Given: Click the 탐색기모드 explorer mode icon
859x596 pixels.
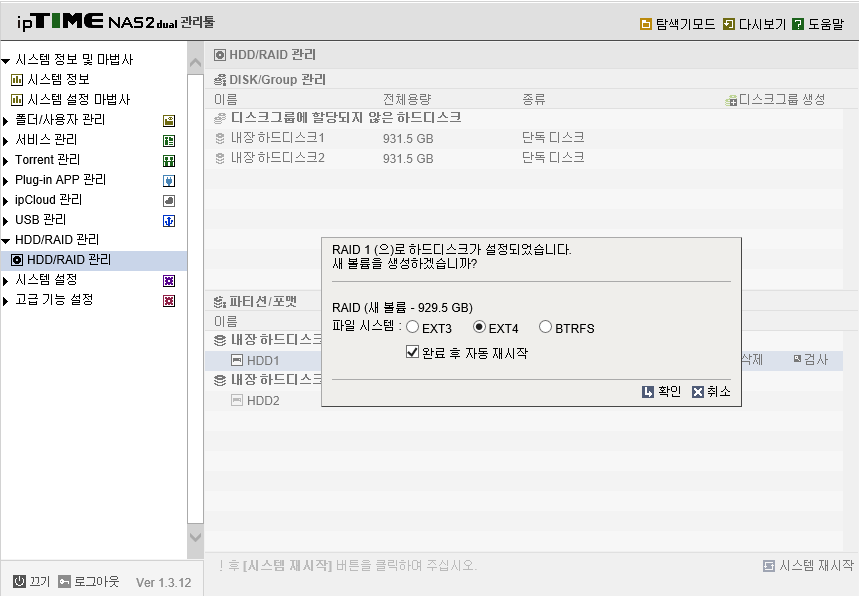Looking at the screenshot, I should click(646, 24).
